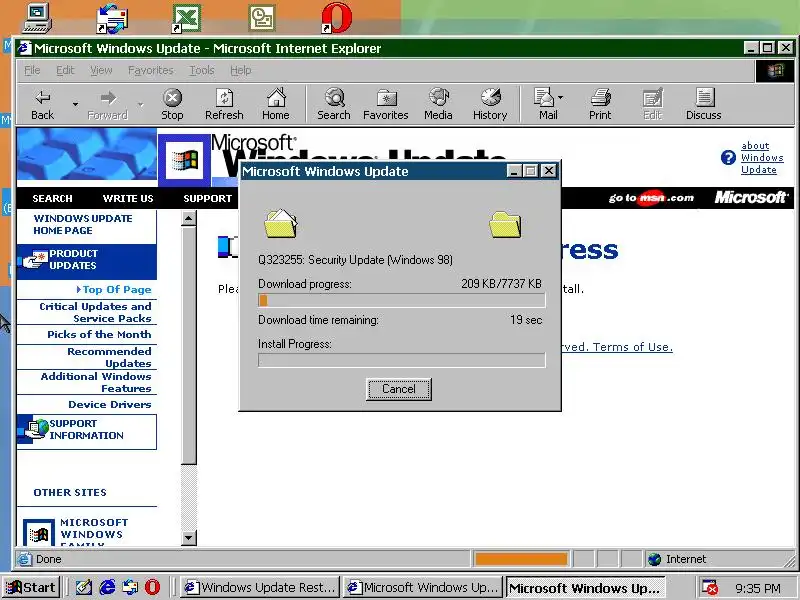Click the Edit toolbar button
Screen dimensions: 800x600
tap(653, 105)
